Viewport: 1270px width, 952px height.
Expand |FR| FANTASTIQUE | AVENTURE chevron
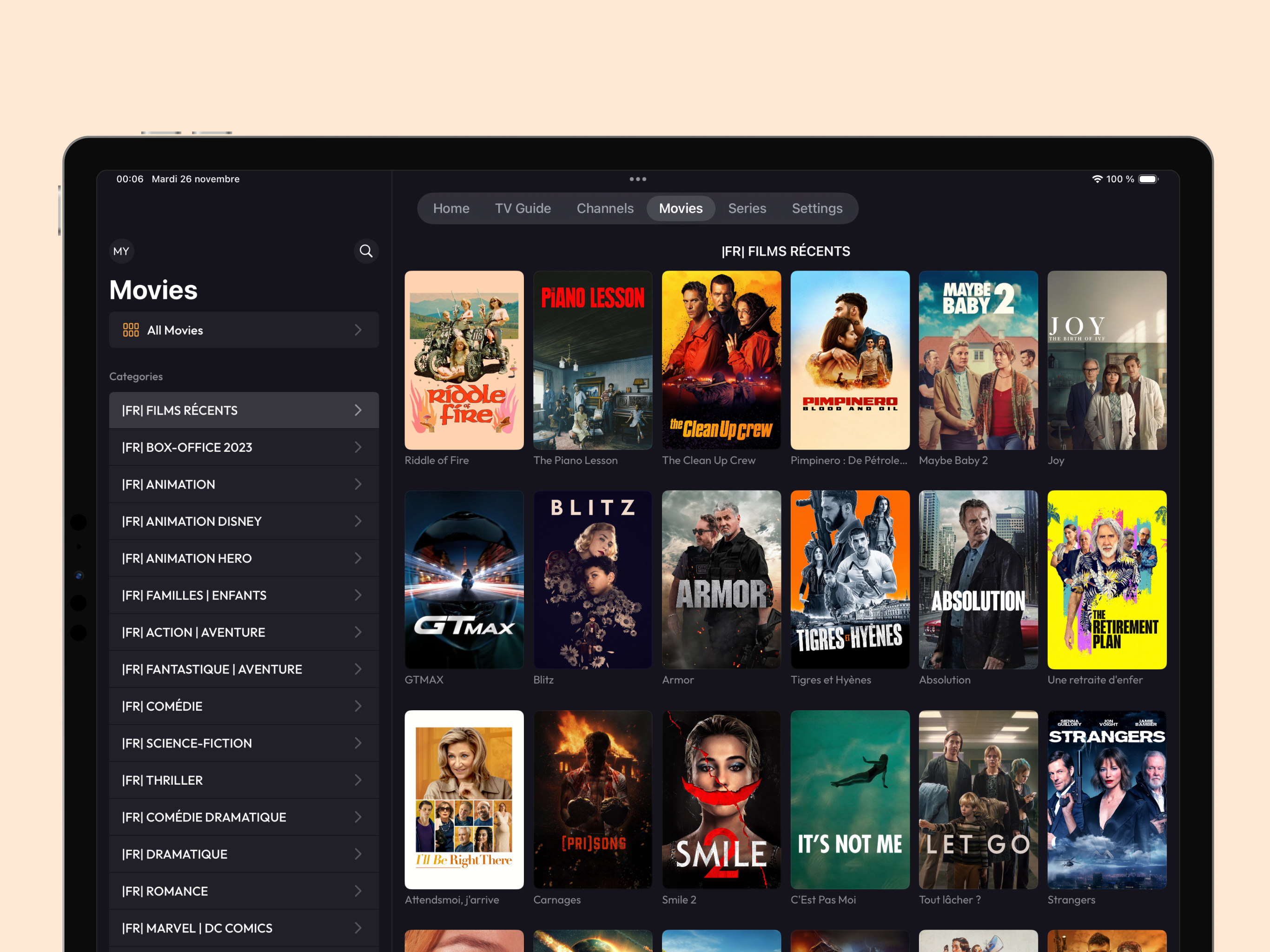[x=357, y=669]
